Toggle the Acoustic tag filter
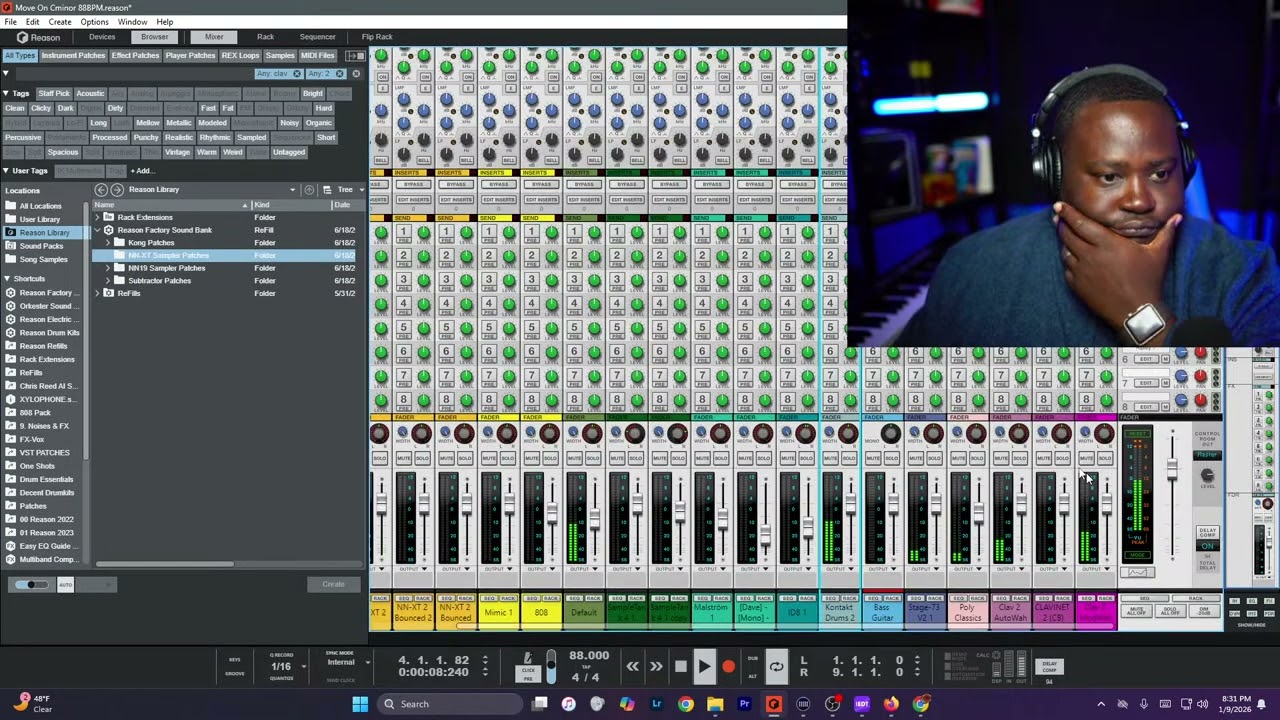The width and height of the screenshot is (1280, 720). coord(90,94)
